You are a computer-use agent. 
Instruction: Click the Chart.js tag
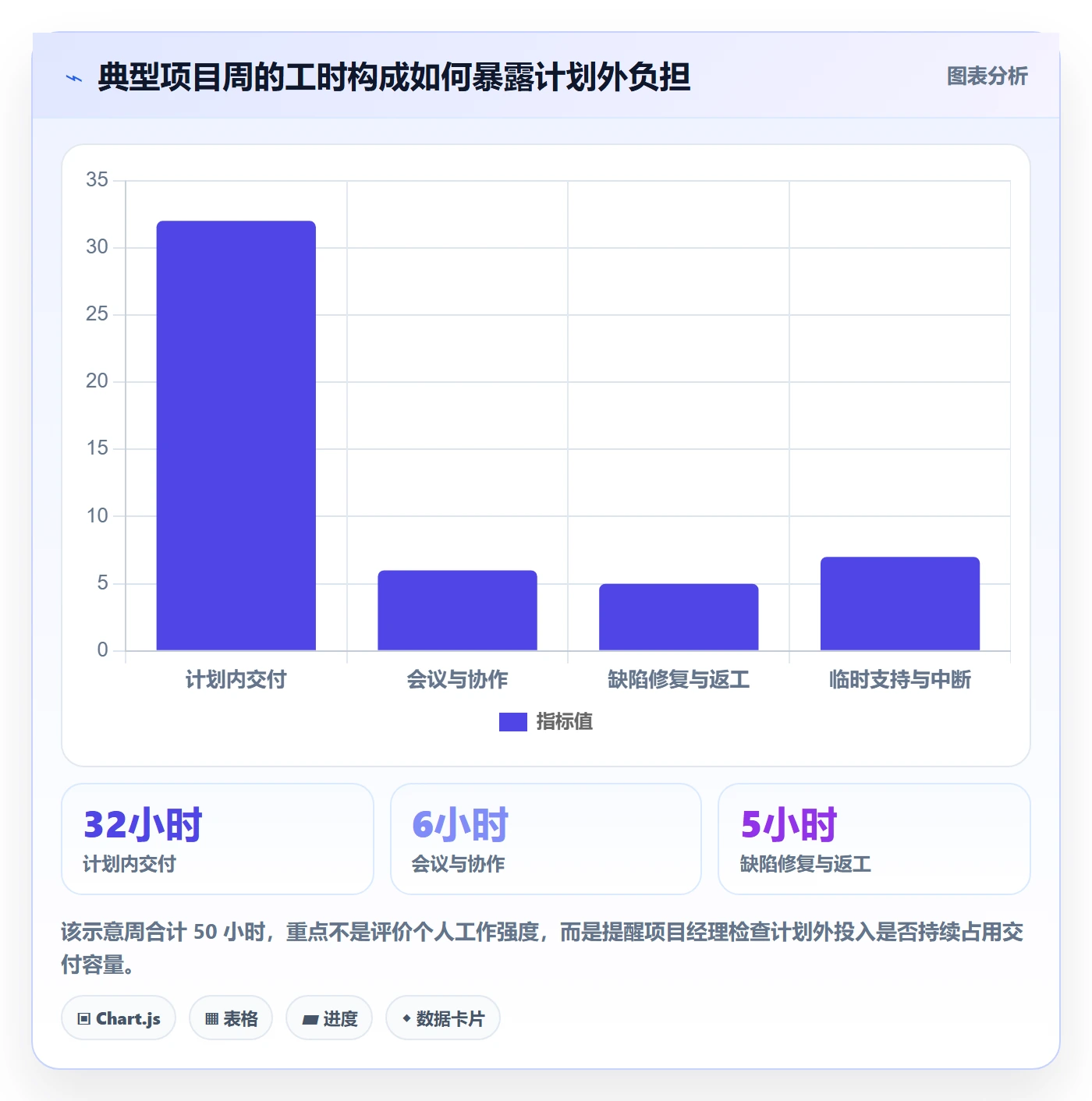click(x=119, y=1018)
